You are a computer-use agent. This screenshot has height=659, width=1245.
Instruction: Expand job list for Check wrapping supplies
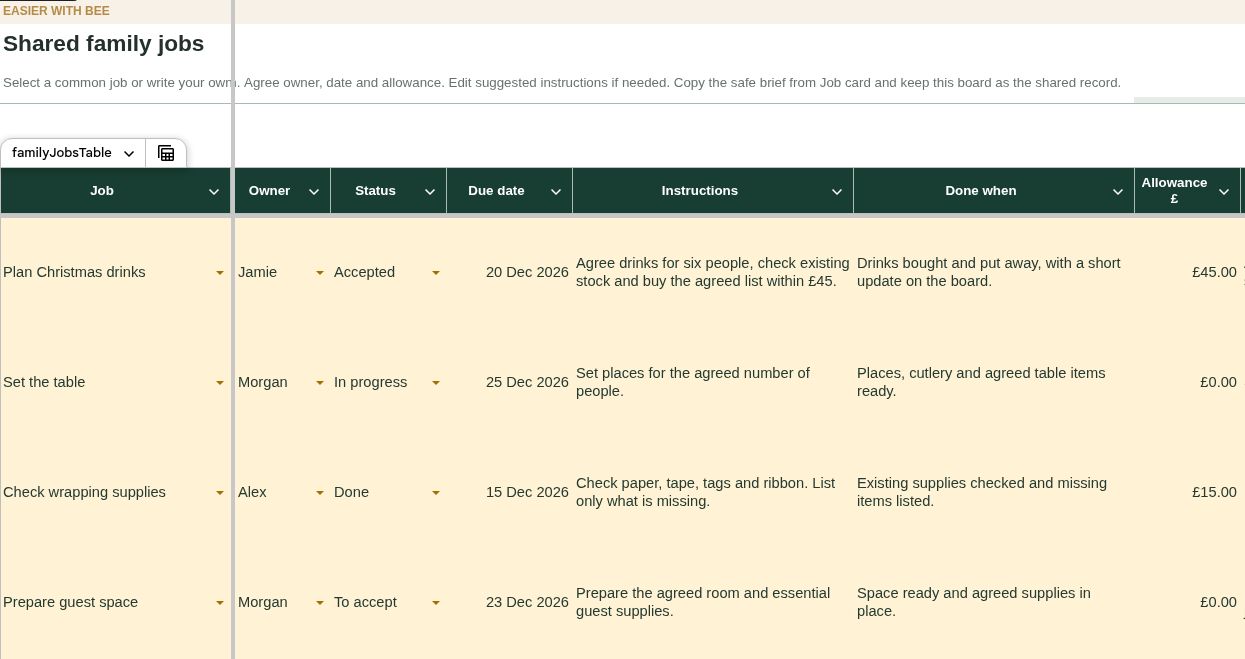point(220,493)
